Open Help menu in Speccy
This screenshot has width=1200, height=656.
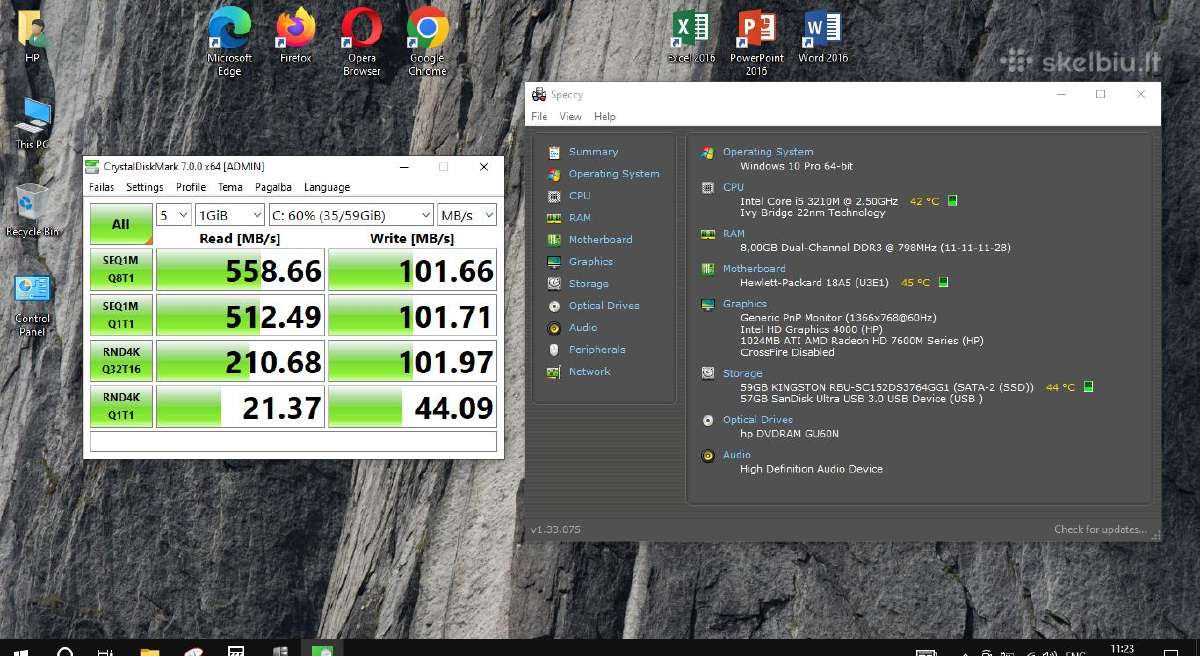tap(605, 117)
